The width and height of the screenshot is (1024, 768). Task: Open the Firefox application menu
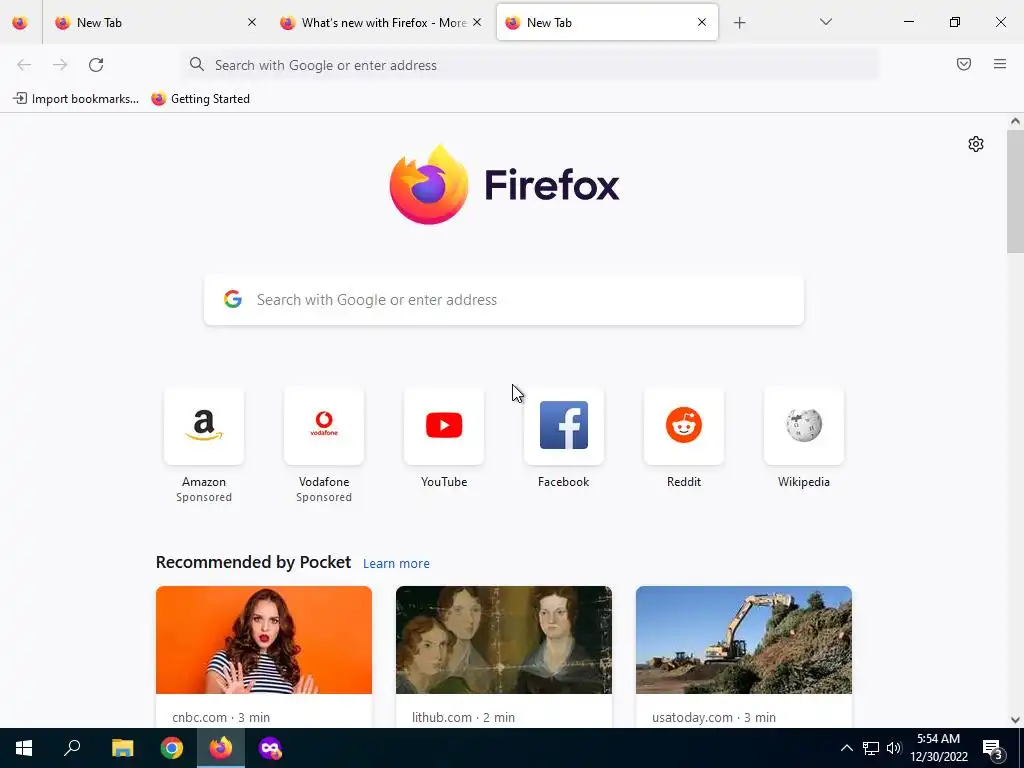1000,64
